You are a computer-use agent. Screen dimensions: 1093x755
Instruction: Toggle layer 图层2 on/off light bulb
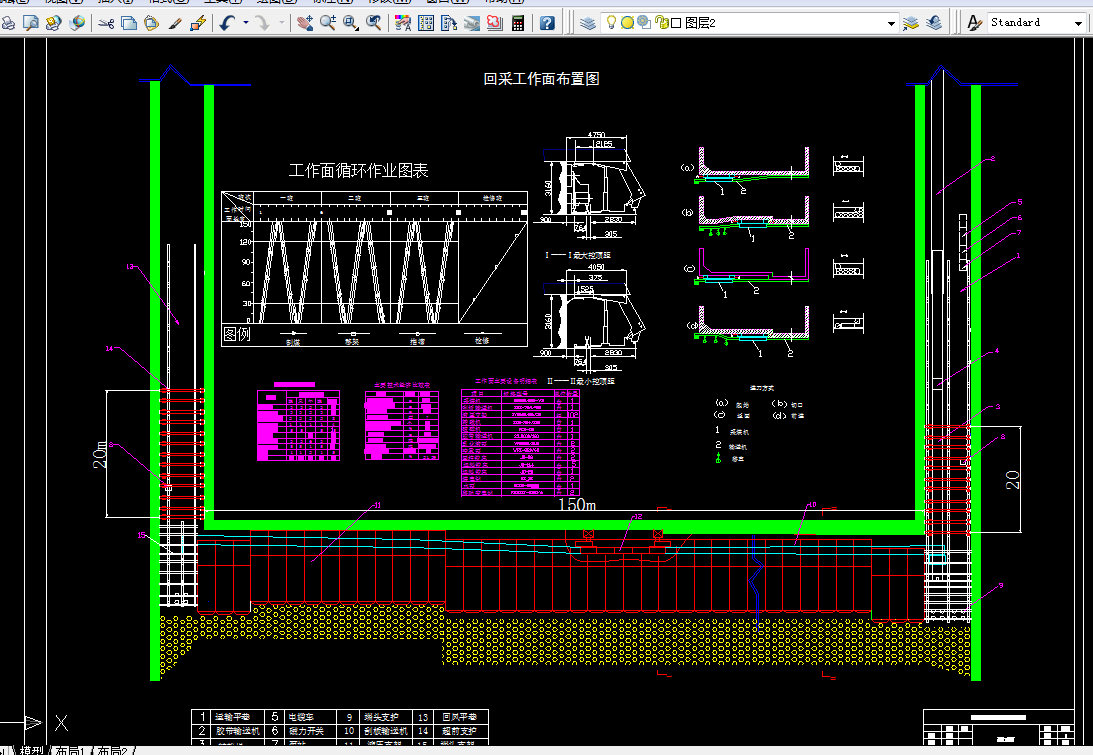(611, 22)
